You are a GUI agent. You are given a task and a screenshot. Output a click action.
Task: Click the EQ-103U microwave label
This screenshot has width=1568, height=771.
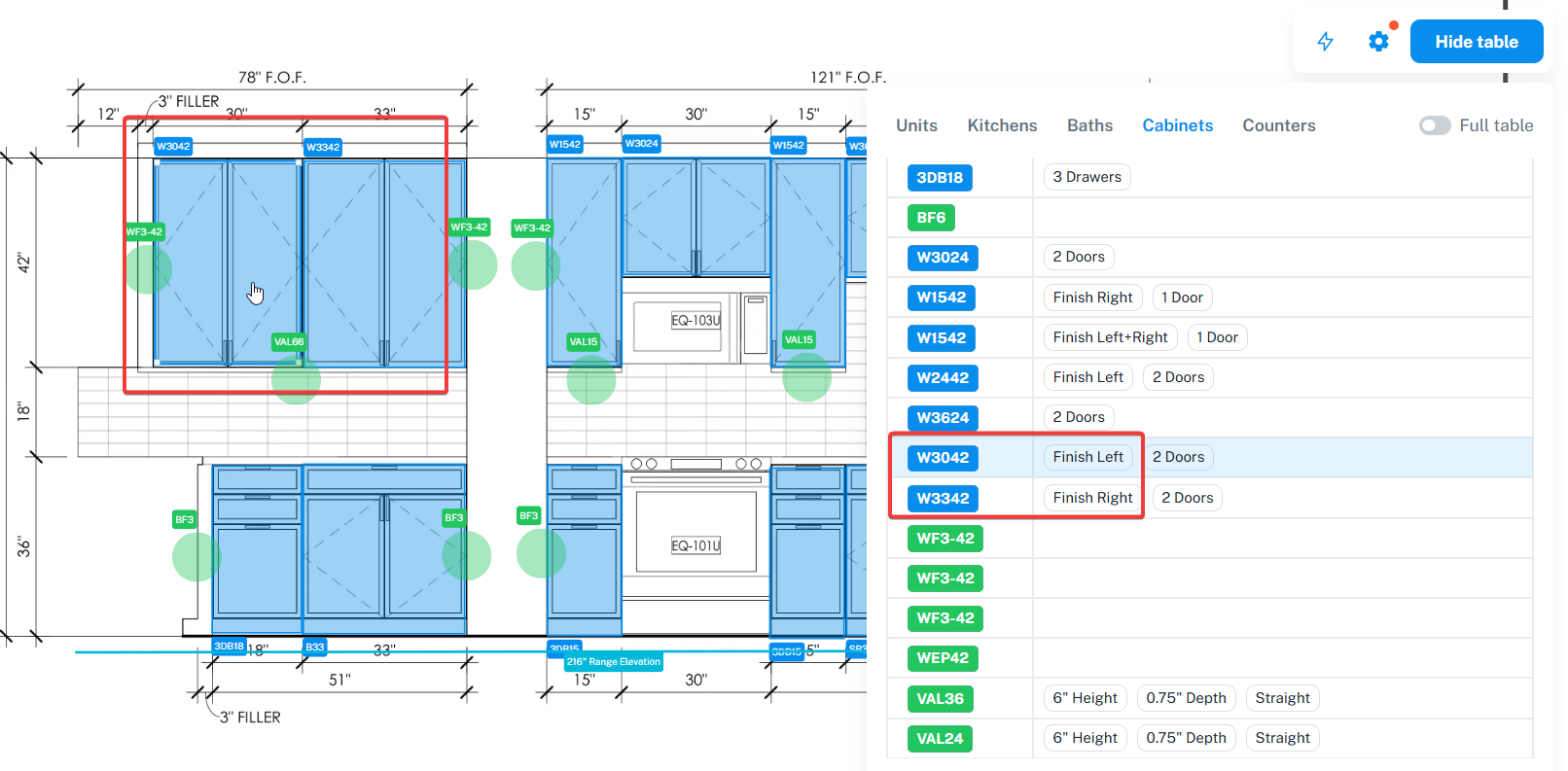coord(695,321)
